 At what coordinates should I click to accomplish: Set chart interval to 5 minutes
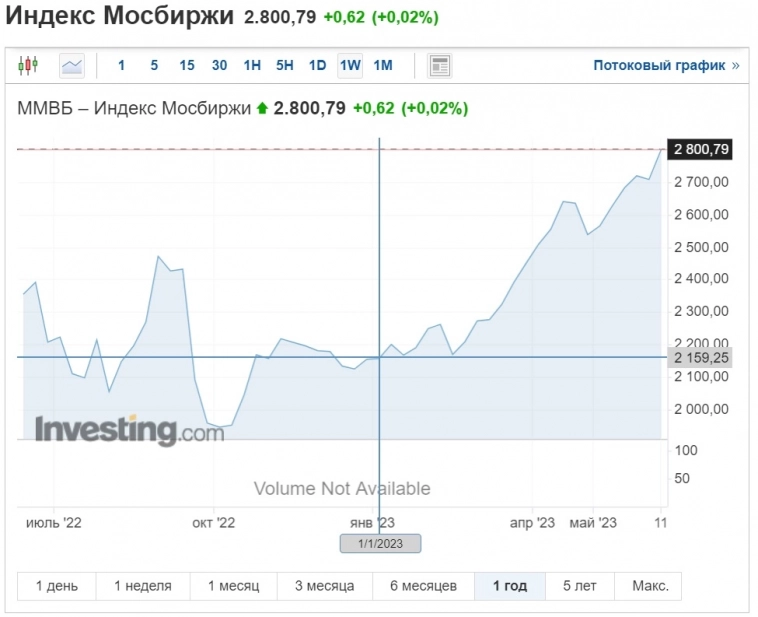coord(154,66)
